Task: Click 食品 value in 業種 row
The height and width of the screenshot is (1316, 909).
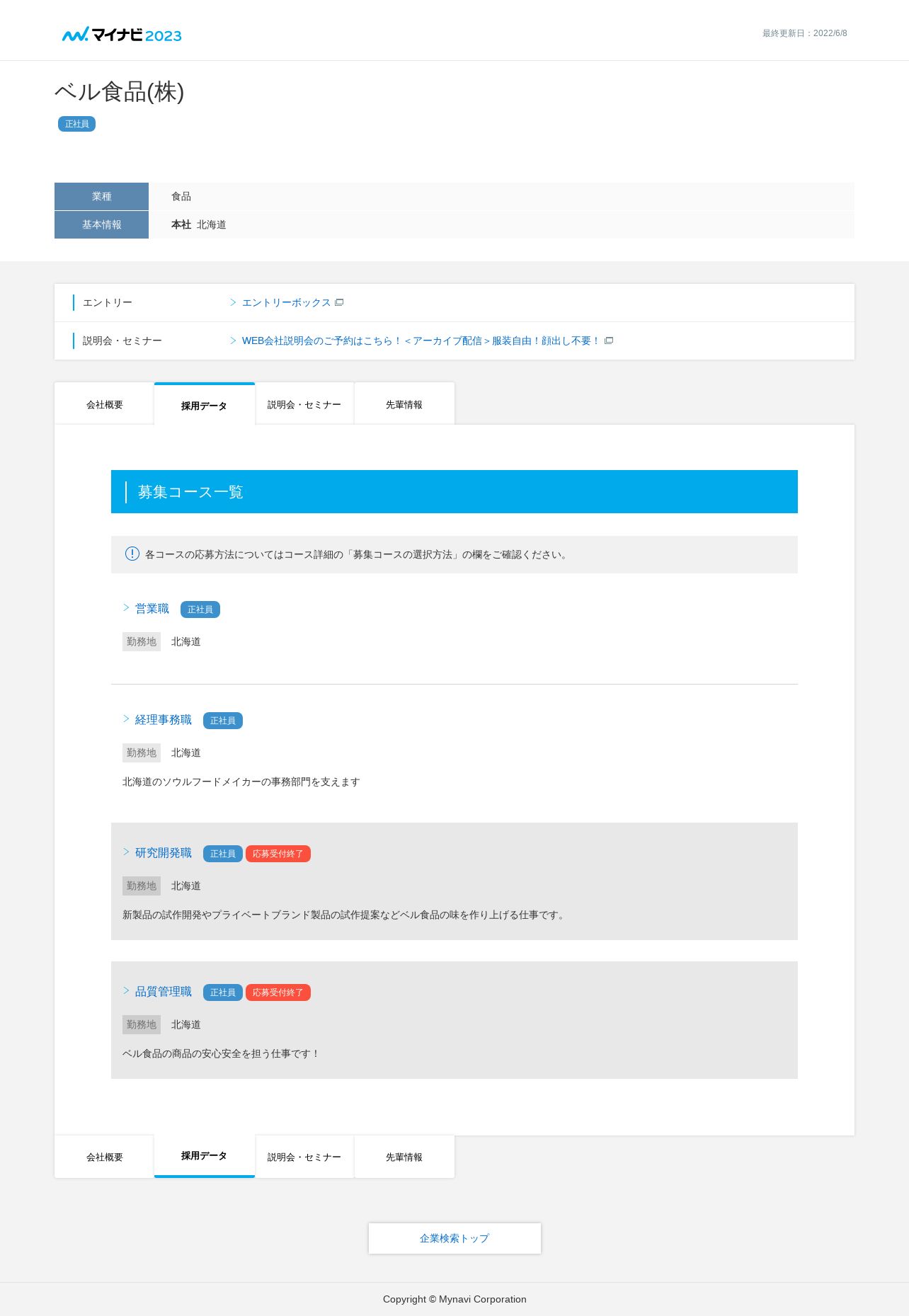Action: click(x=181, y=196)
